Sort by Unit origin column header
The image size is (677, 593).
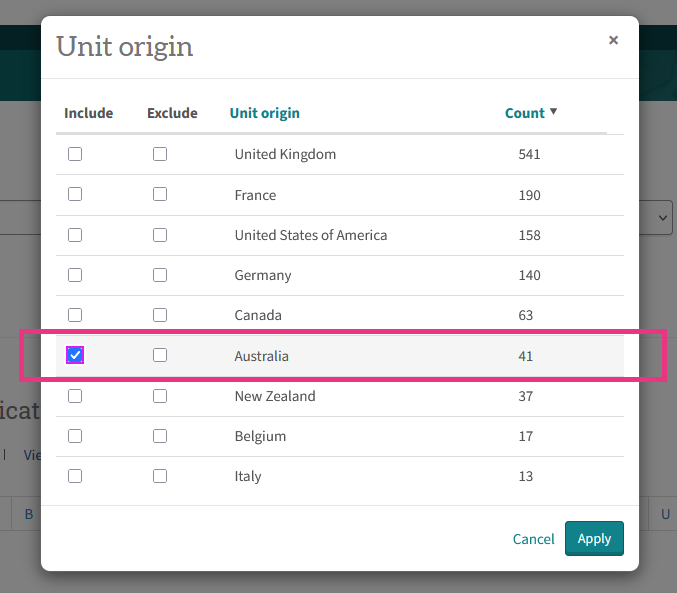pos(264,113)
